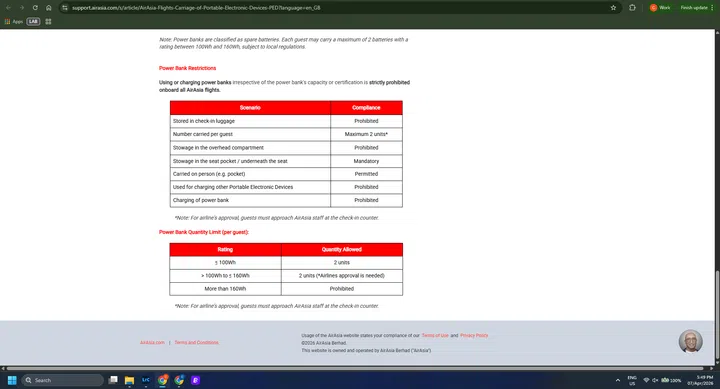Image resolution: width=720 pixels, height=389 pixels.
Task: Click the Rating column header
Action: 225,249
